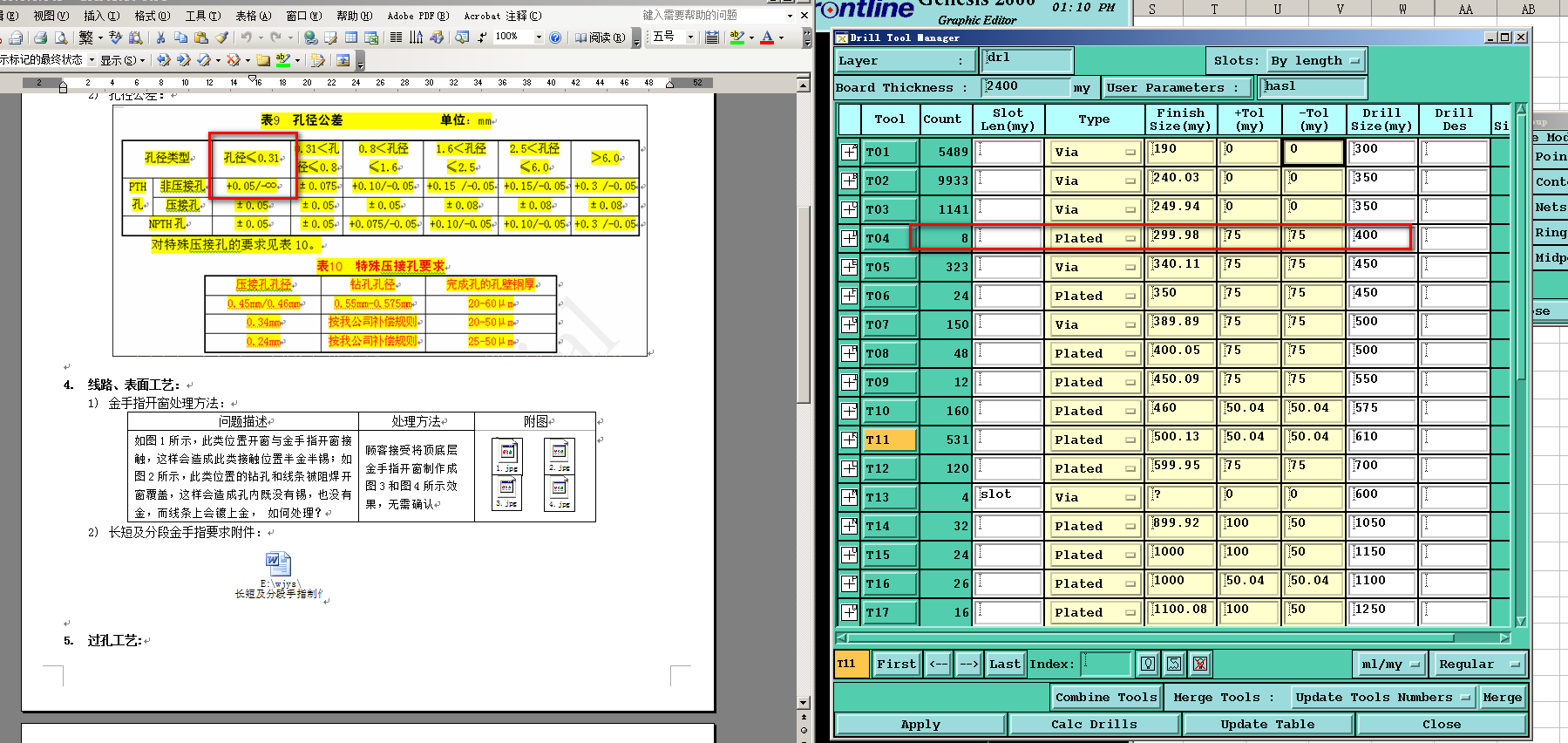
Task: Open the ml/my units dropdown
Action: pyautogui.click(x=1390, y=664)
